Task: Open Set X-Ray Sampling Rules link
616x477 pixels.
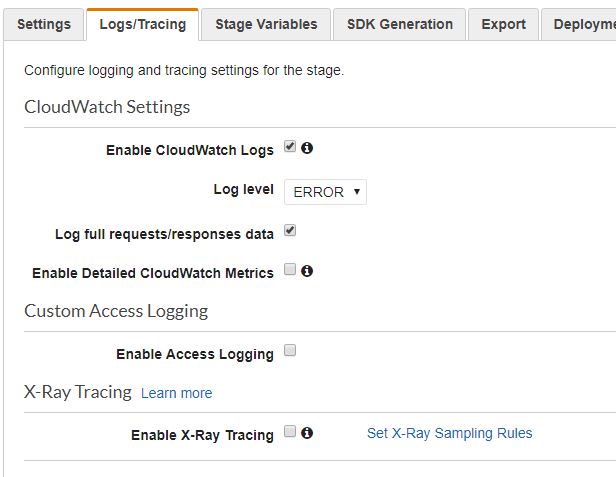Action: pyautogui.click(x=449, y=433)
